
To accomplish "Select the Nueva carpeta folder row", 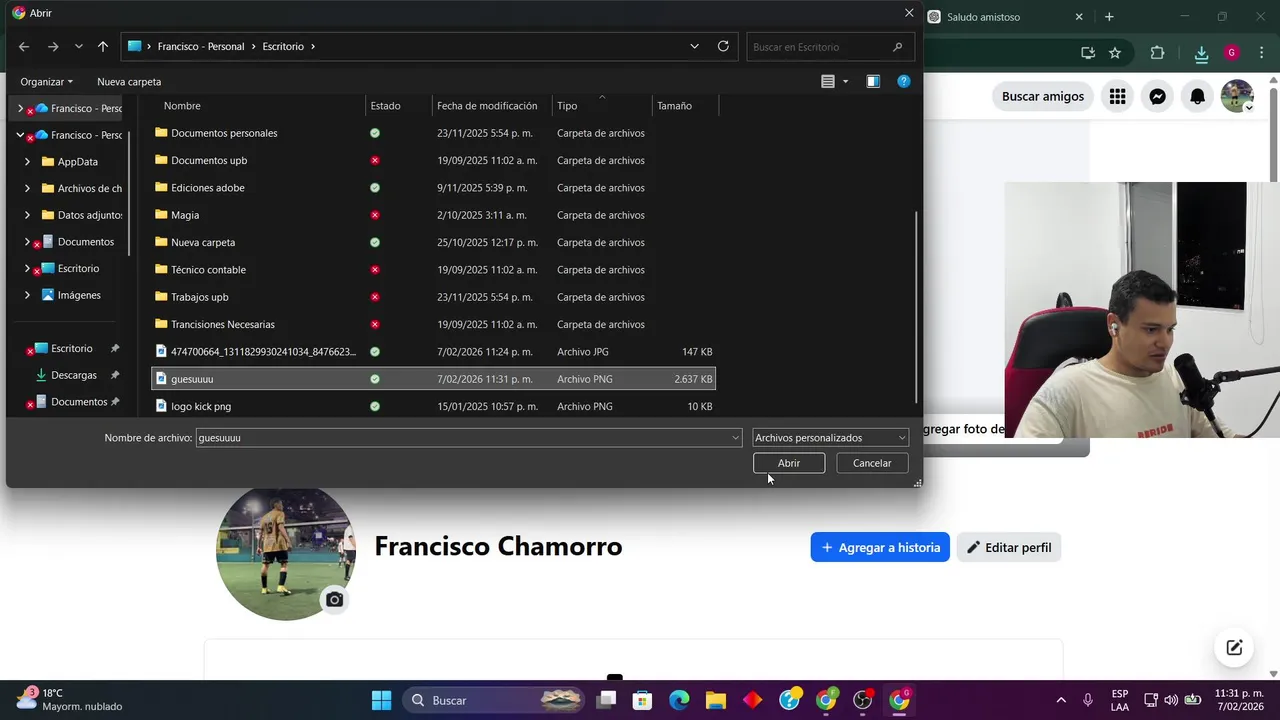I will point(434,242).
